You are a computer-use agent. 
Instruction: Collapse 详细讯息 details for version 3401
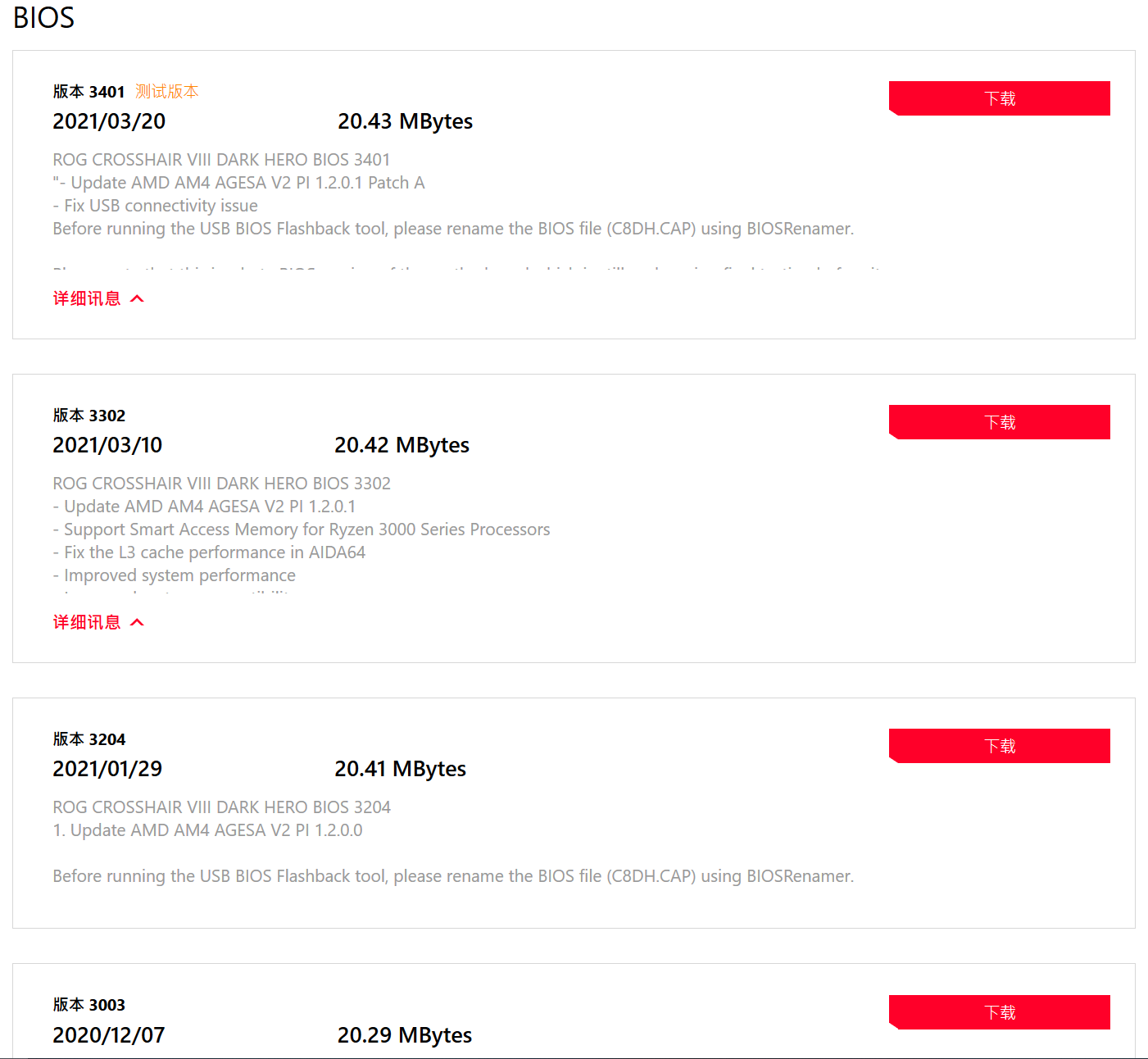[x=87, y=298]
